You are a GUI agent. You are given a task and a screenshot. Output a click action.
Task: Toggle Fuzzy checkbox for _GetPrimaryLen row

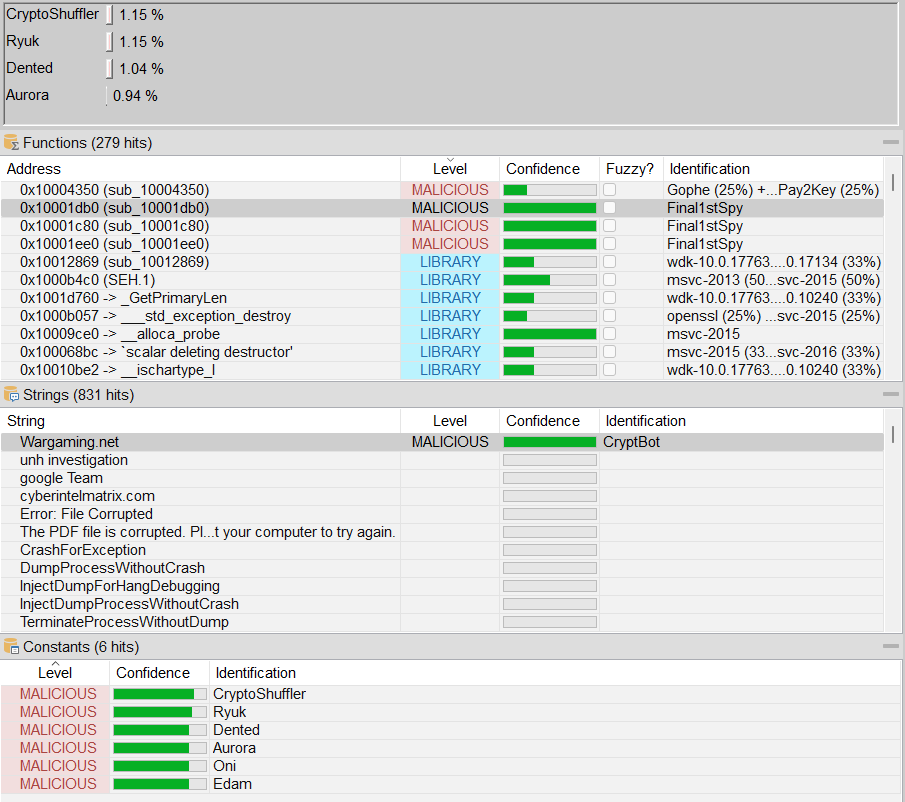(x=609, y=298)
